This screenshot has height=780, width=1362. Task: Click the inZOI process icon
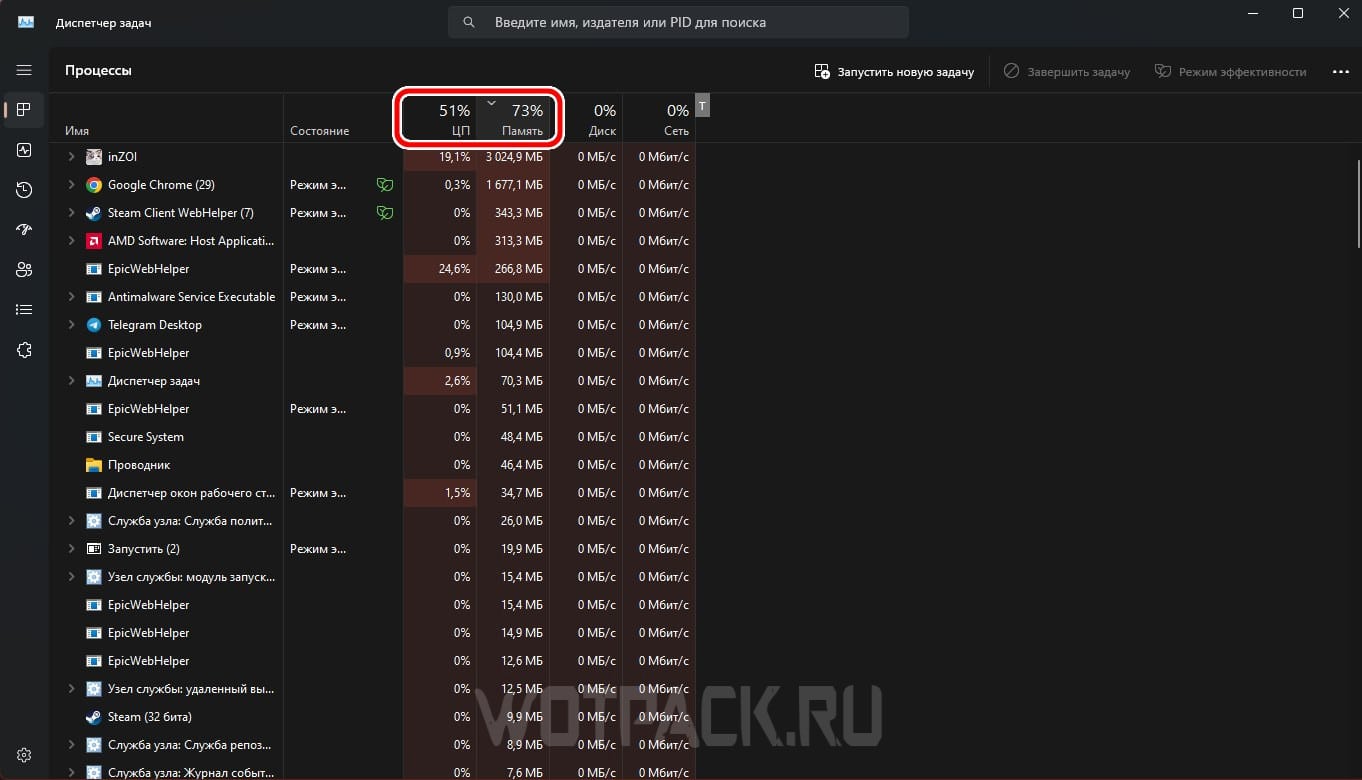pyautogui.click(x=94, y=157)
